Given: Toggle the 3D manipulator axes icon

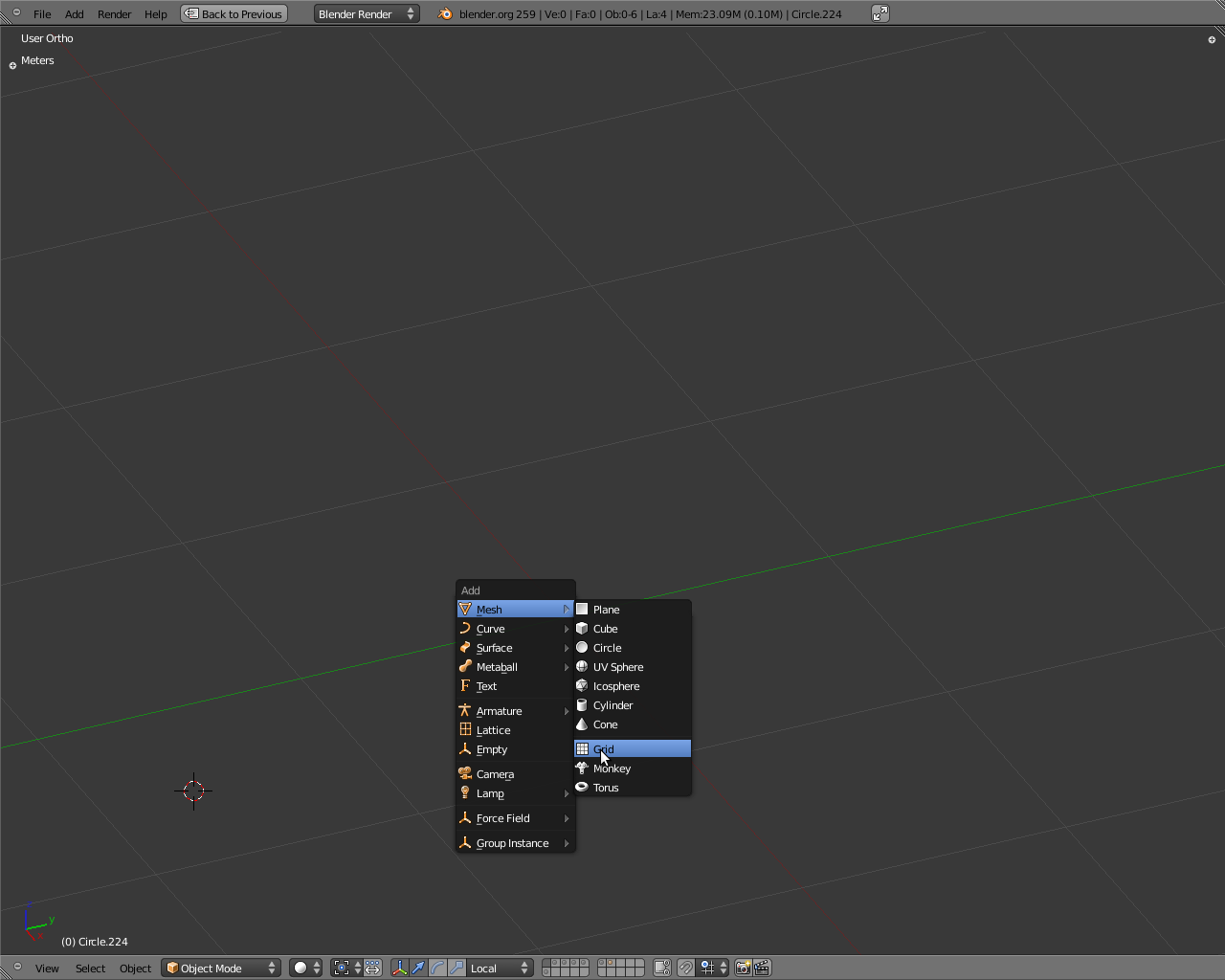Looking at the screenshot, I should [400, 969].
